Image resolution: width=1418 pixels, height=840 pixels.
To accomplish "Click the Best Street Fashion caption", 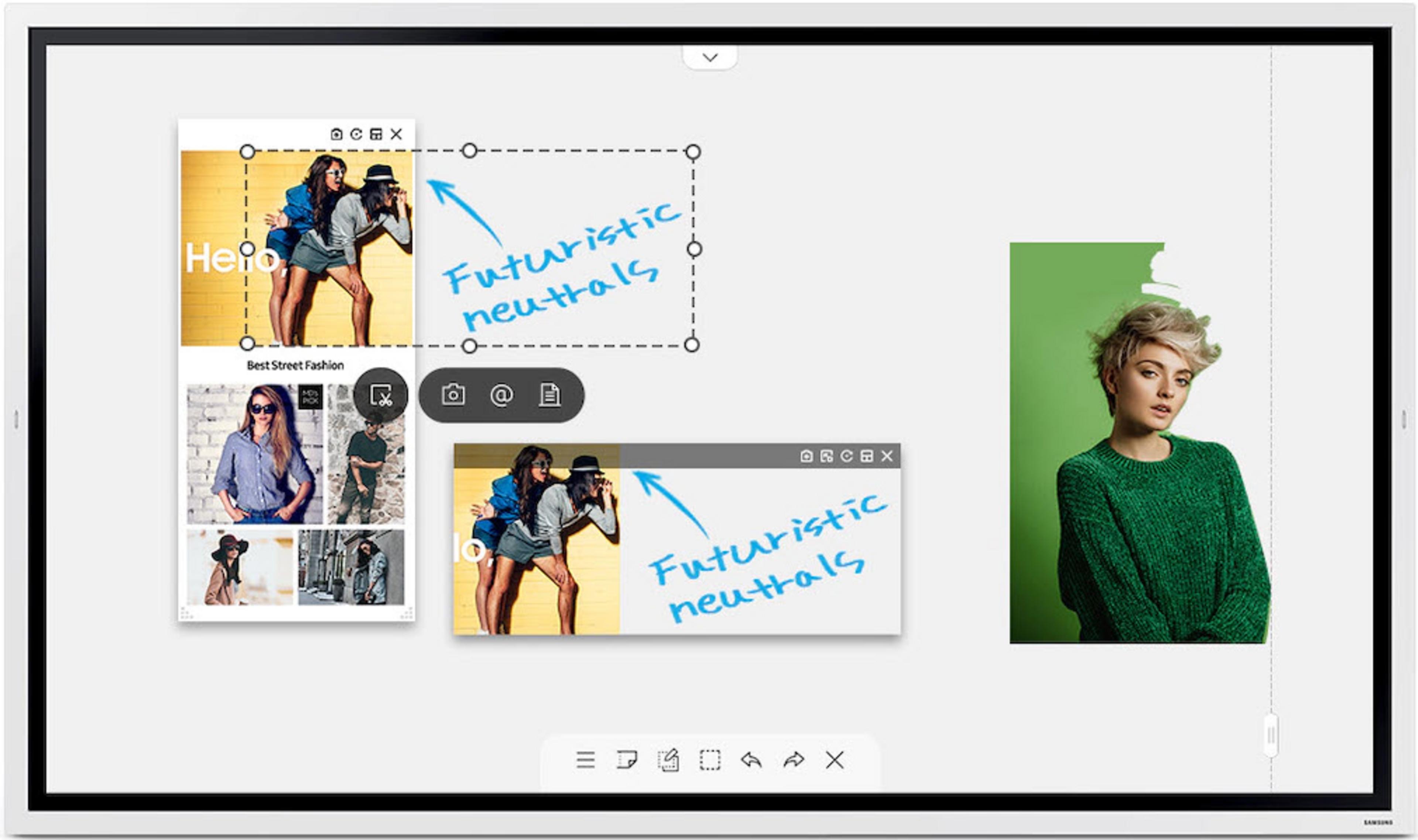I will (x=295, y=366).
